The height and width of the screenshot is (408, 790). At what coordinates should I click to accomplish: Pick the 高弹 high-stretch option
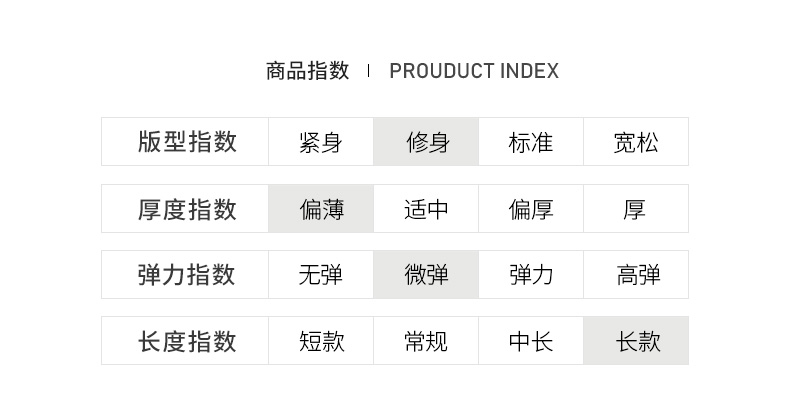tap(638, 275)
